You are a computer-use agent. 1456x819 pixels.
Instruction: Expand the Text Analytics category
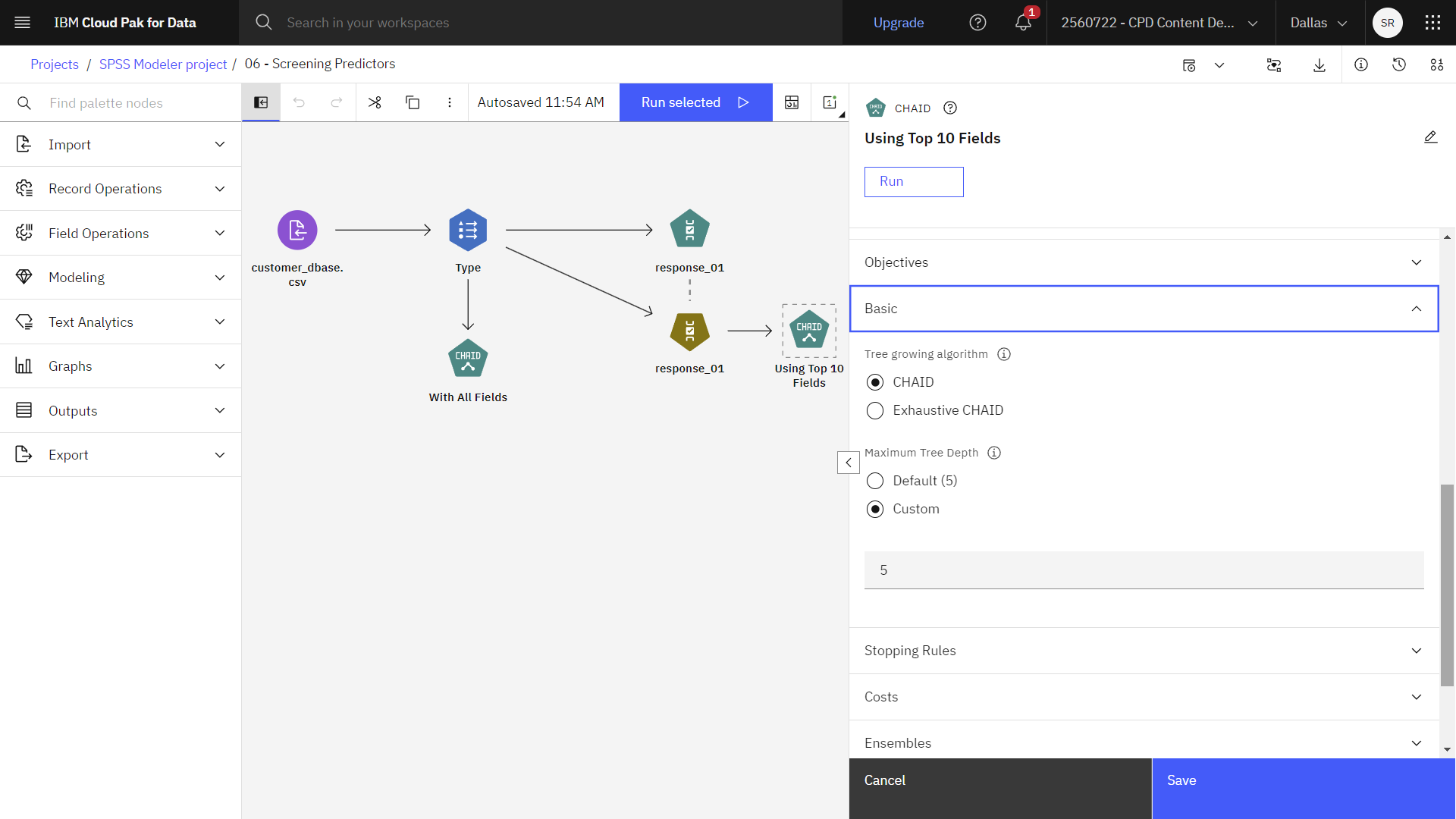point(121,322)
